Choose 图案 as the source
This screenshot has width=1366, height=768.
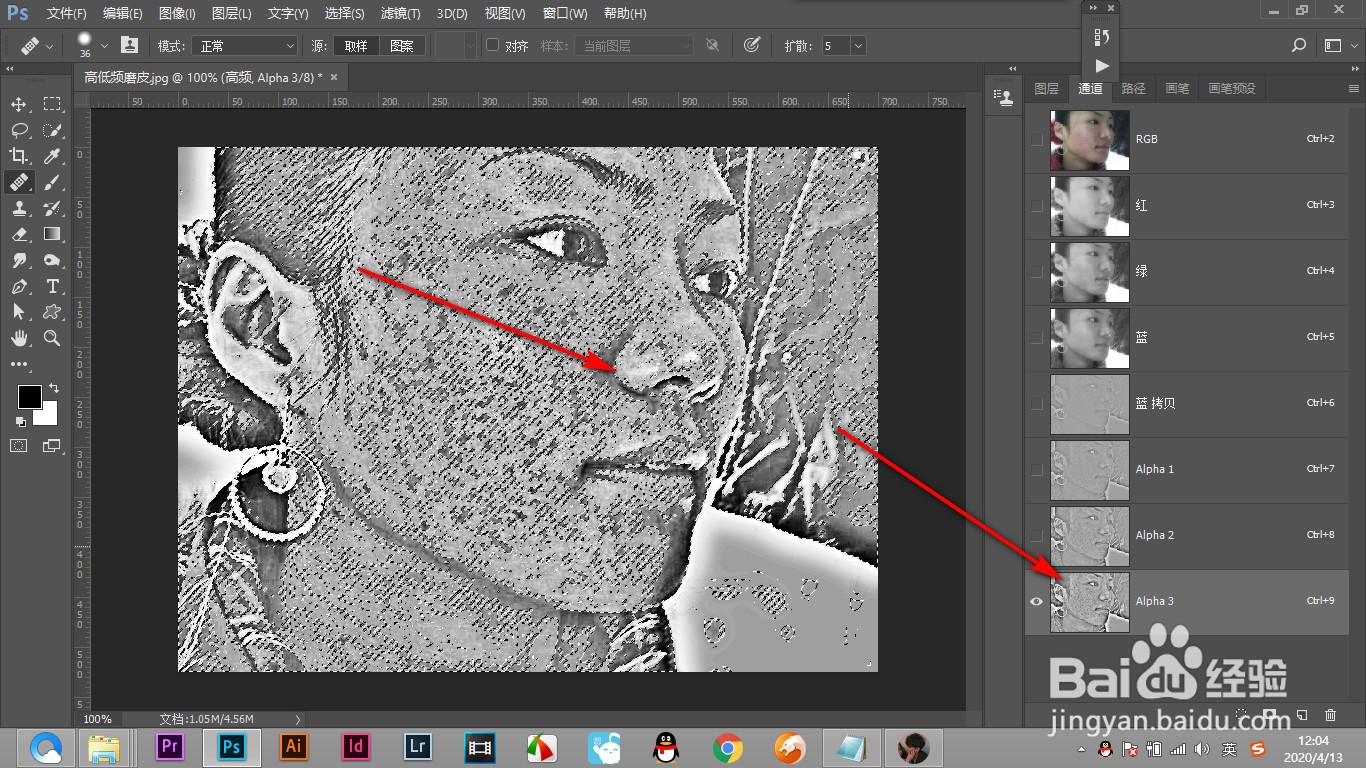point(402,46)
